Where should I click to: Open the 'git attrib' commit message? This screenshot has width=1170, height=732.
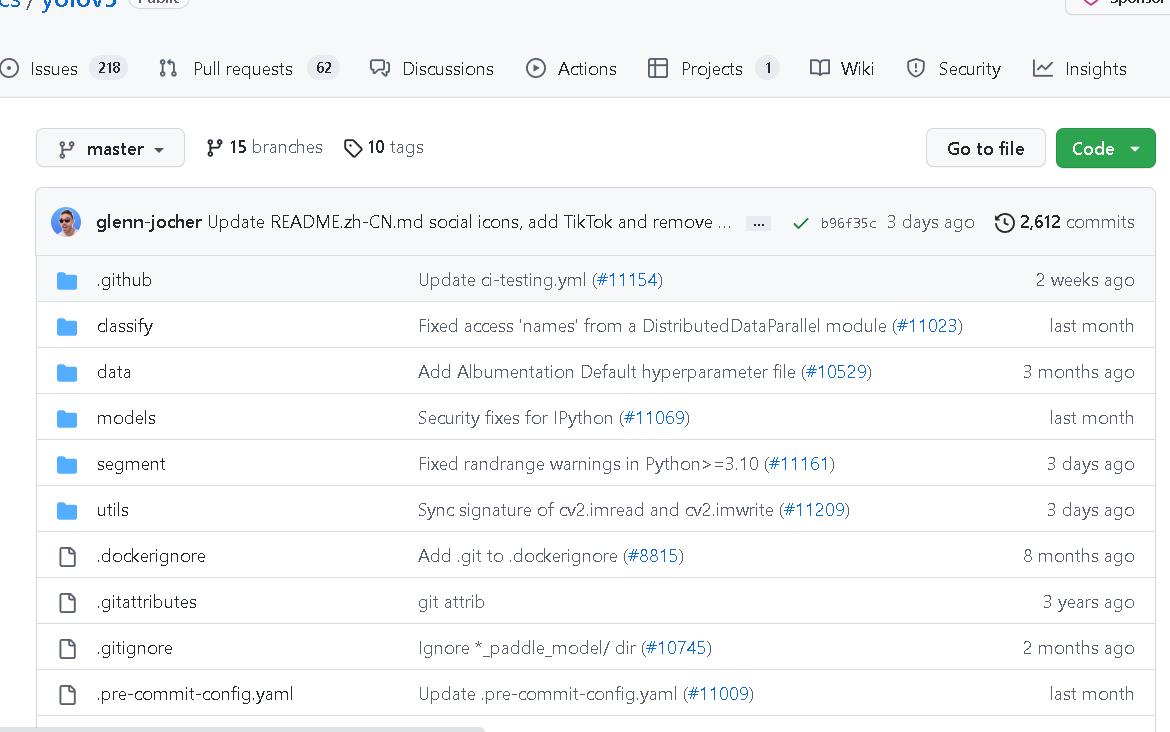(x=451, y=602)
